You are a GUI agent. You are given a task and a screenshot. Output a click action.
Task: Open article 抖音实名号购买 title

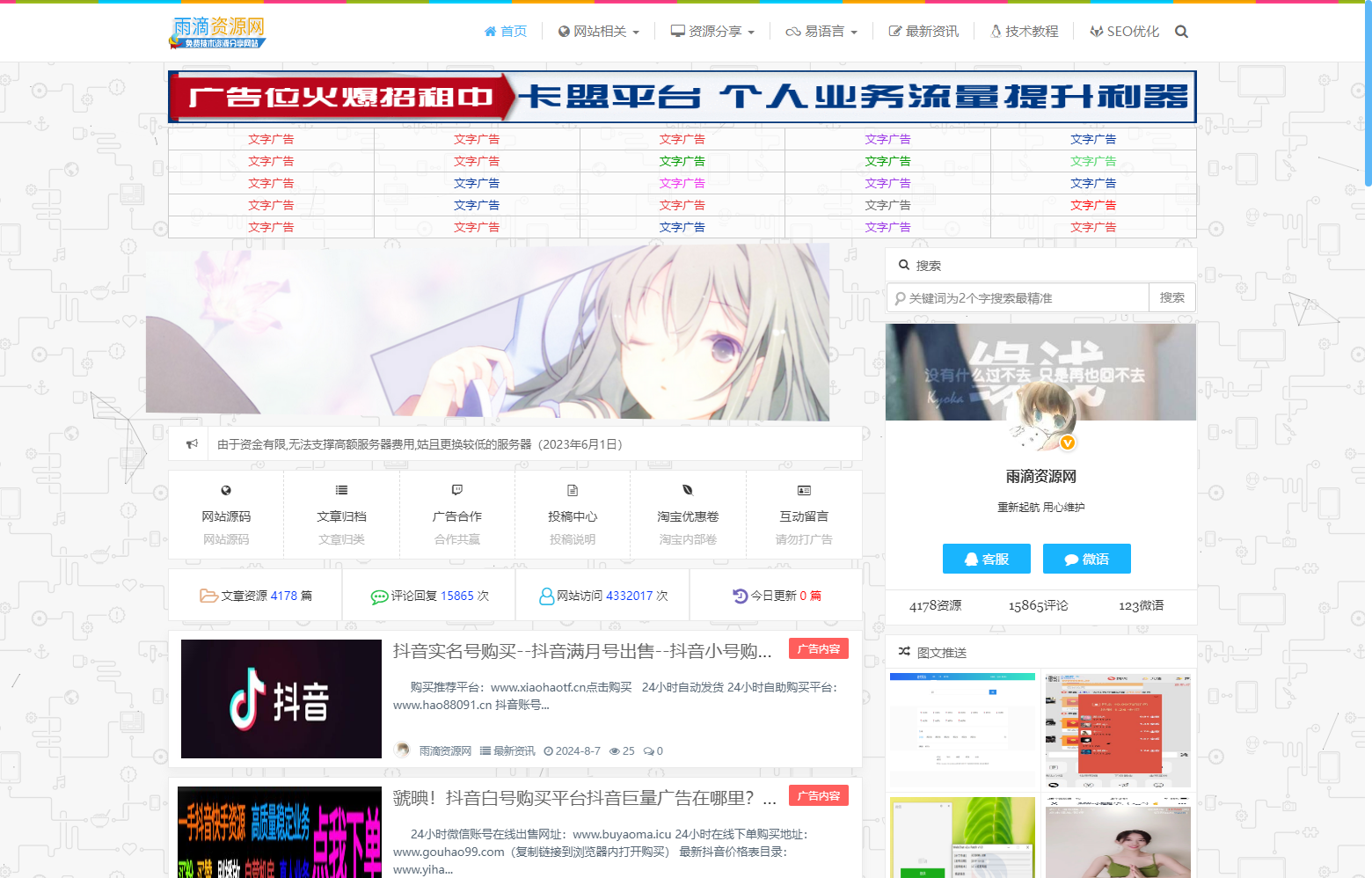coord(582,651)
